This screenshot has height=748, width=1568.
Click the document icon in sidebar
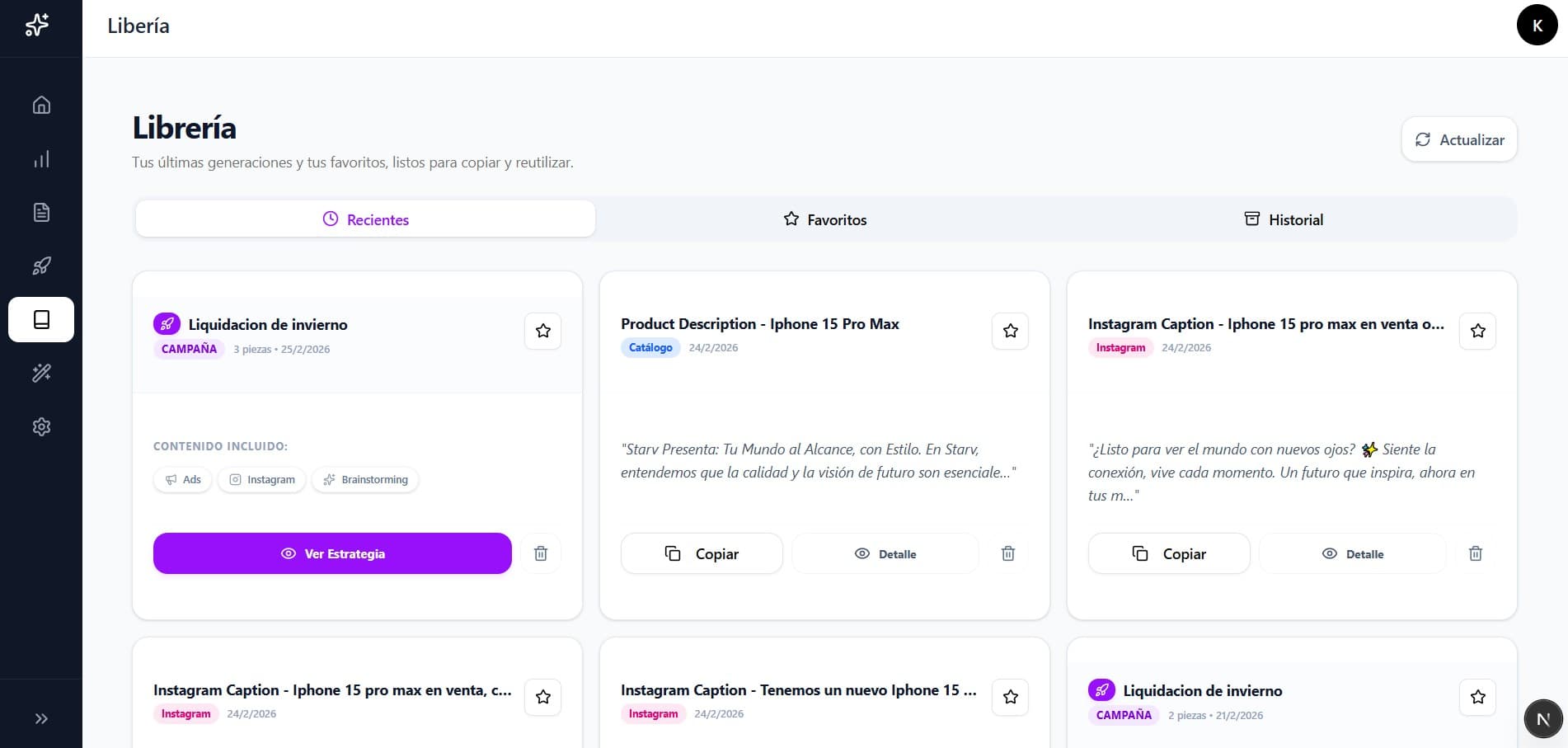point(41,213)
